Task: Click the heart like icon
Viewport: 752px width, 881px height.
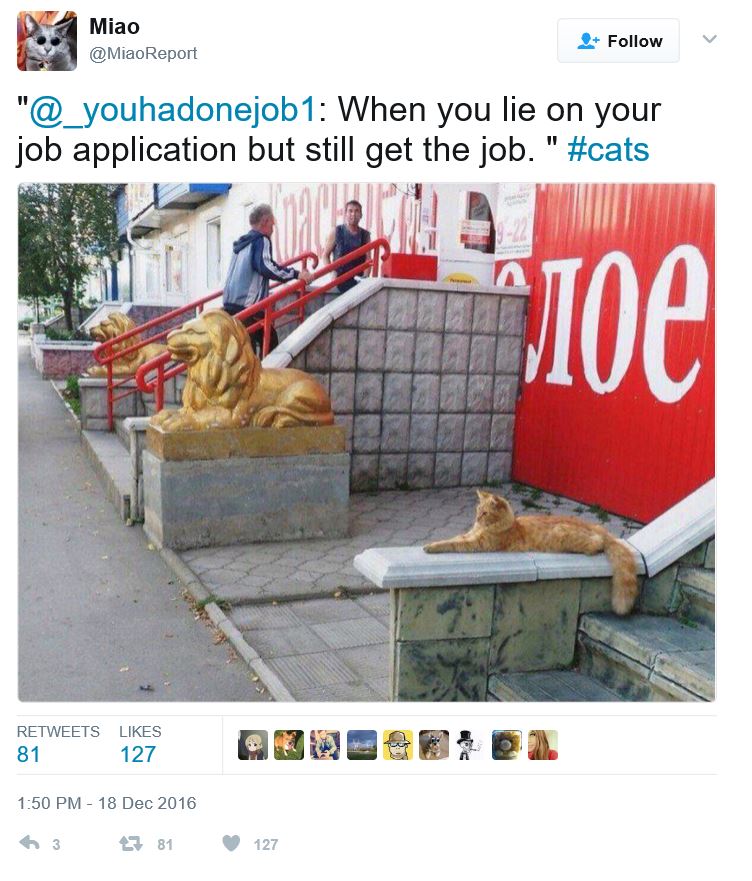Action: click(231, 843)
